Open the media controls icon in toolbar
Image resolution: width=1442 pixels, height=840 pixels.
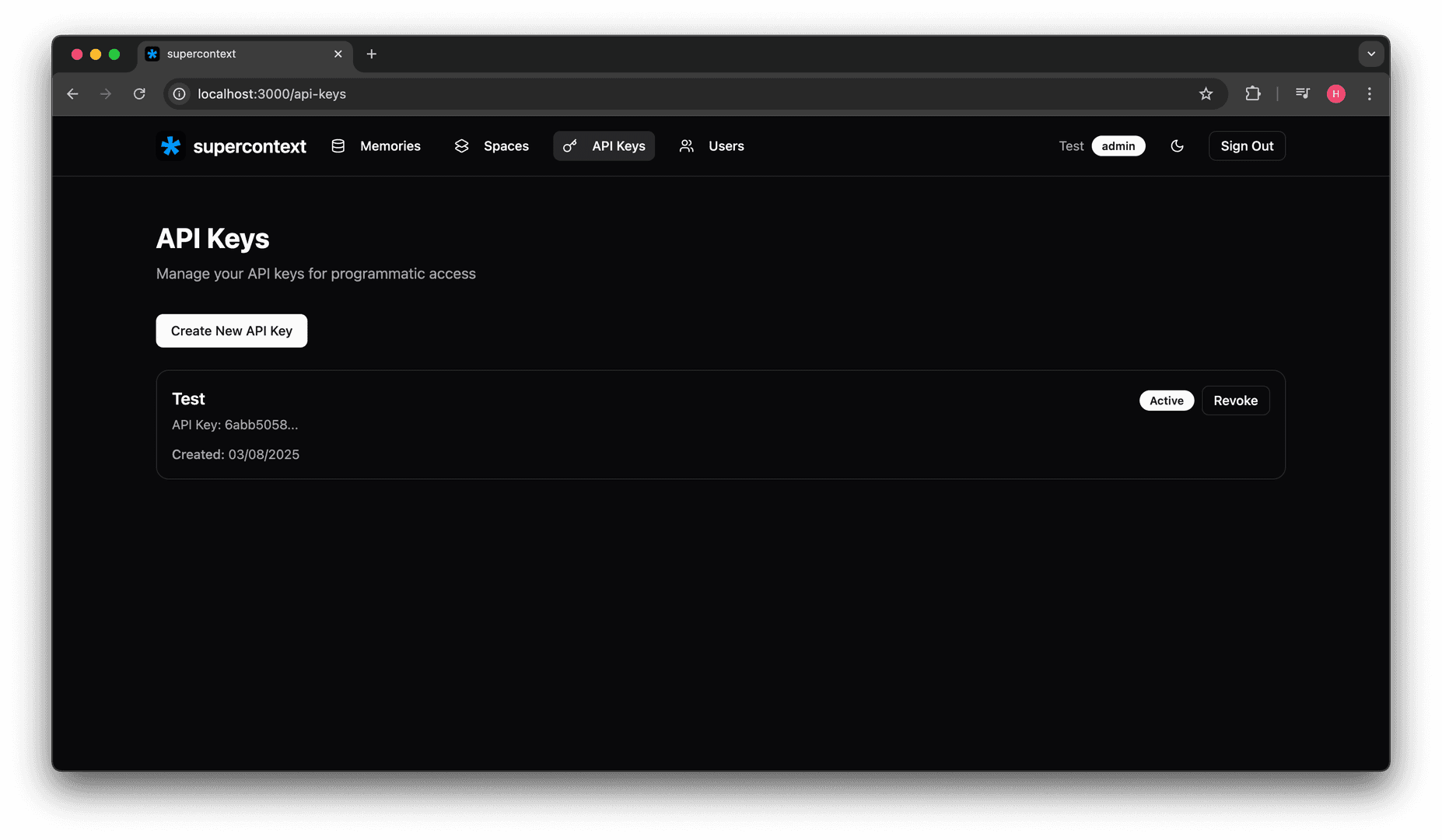tap(1302, 94)
